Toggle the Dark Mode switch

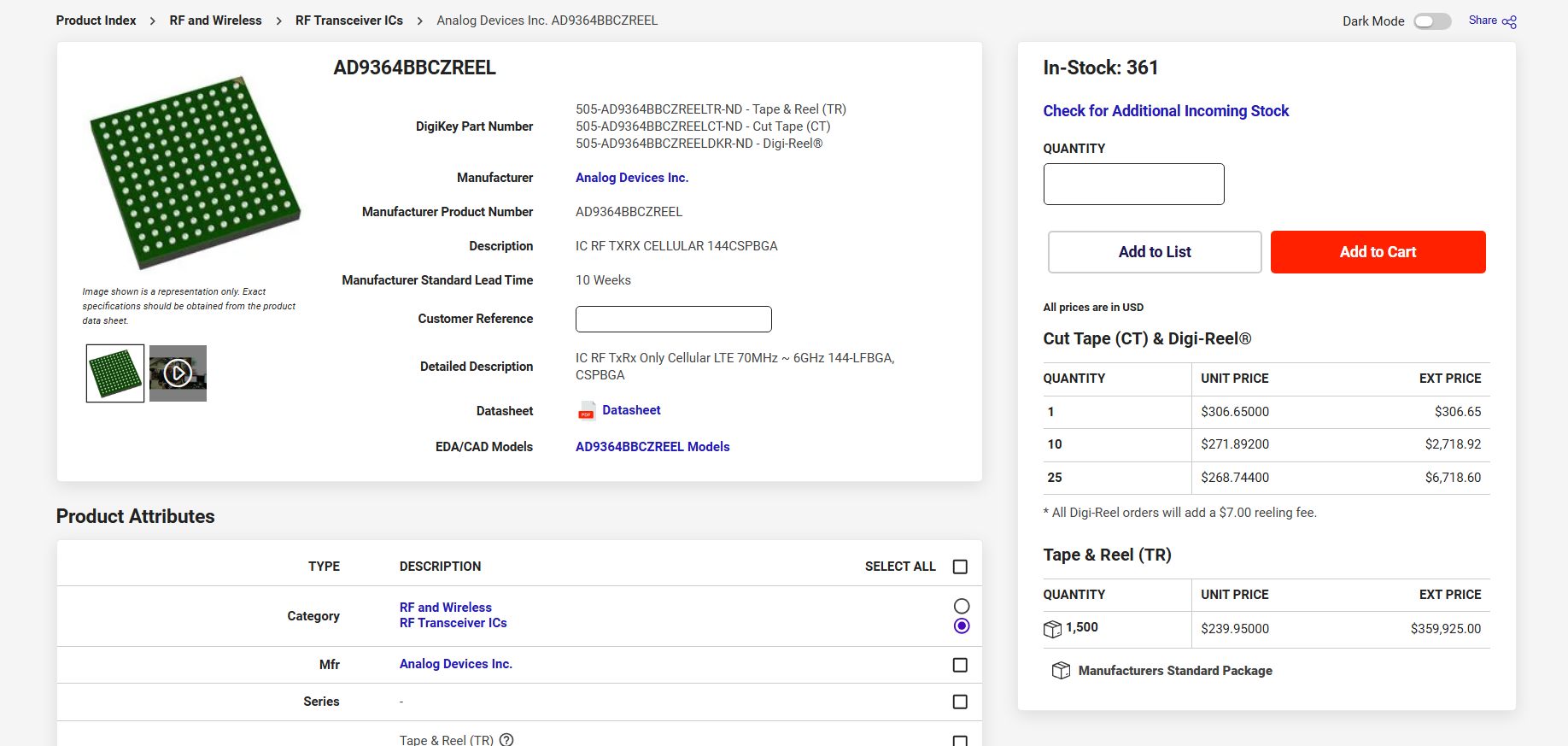(x=1432, y=21)
